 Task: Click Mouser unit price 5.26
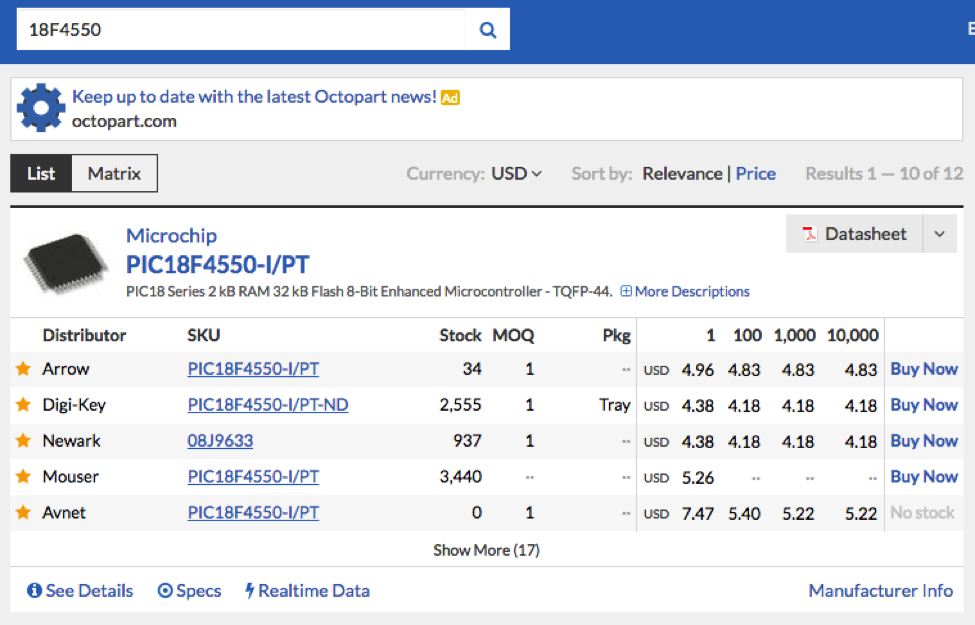point(698,478)
